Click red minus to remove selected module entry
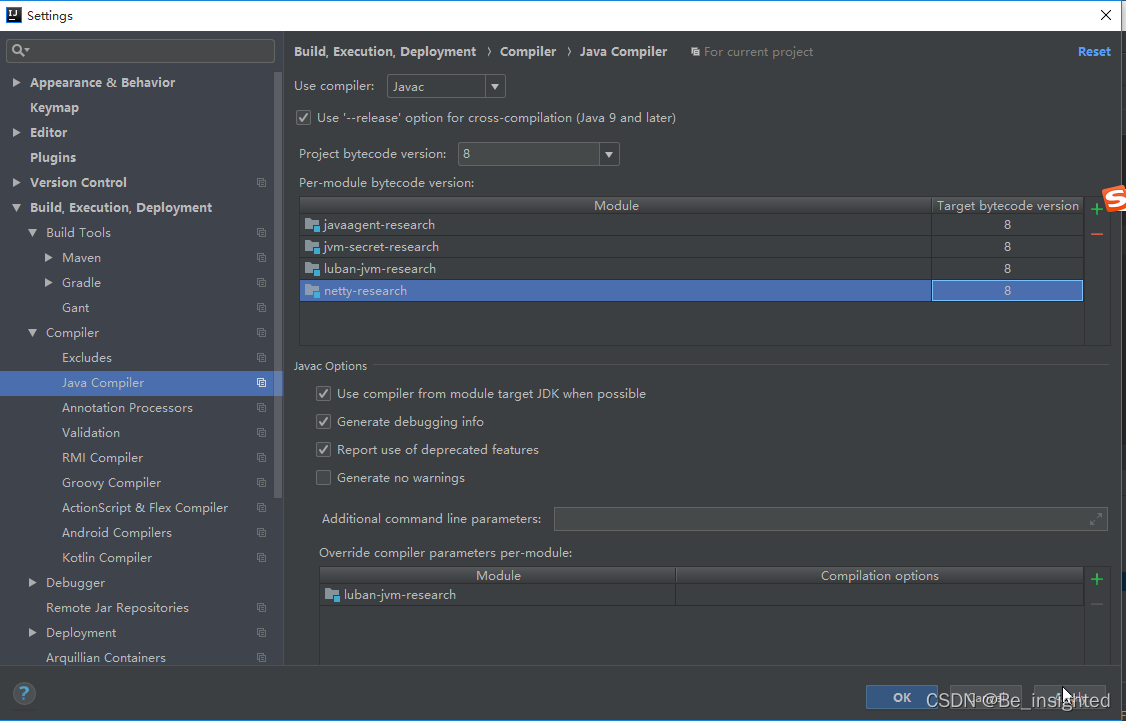 click(1096, 233)
